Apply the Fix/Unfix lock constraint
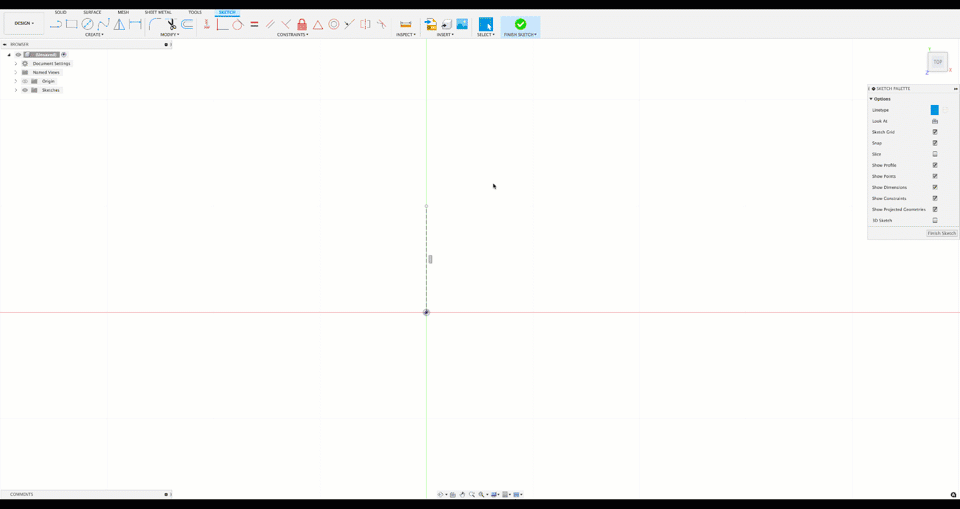This screenshot has height=509, width=960. click(x=302, y=25)
